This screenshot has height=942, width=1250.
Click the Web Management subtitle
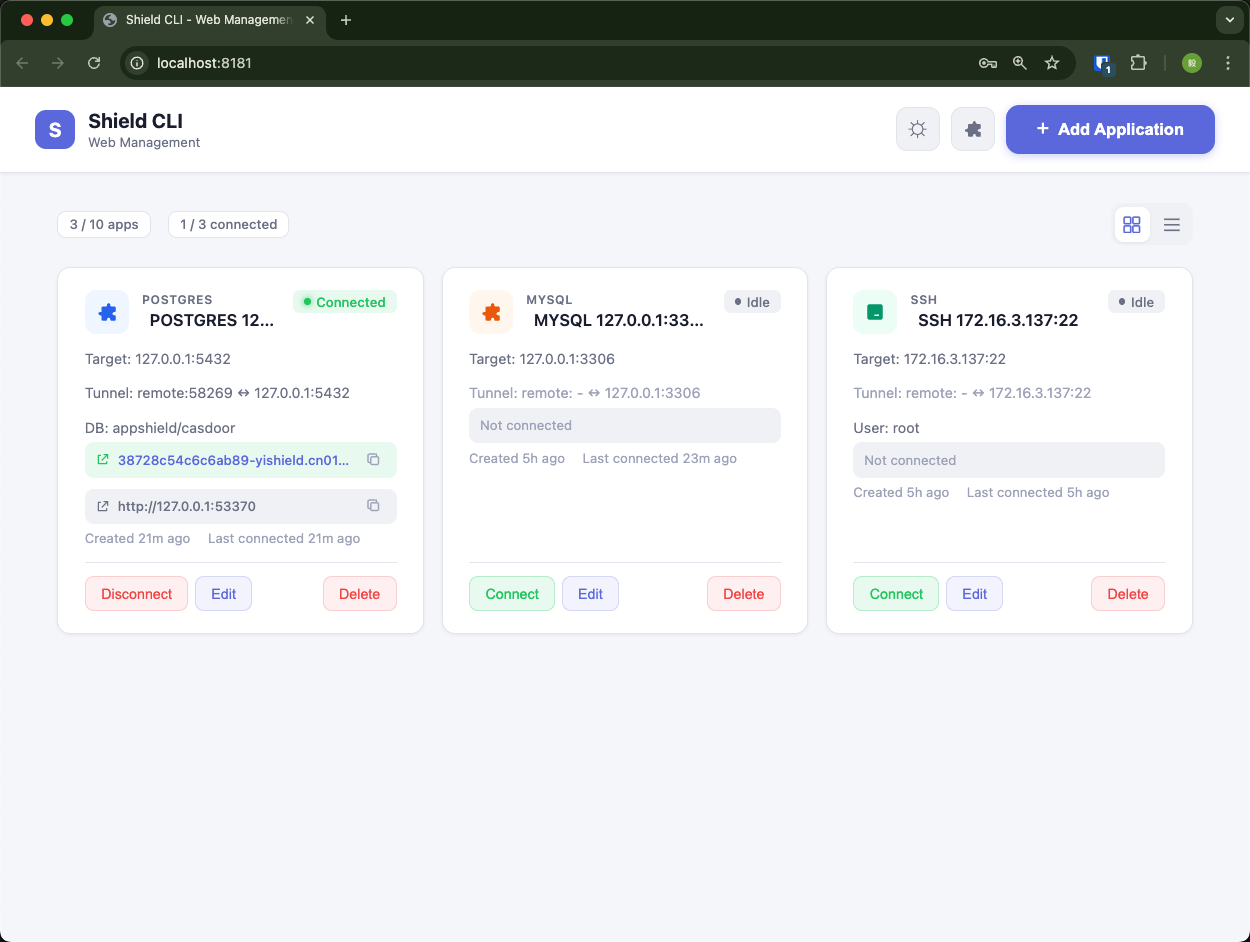point(144,143)
